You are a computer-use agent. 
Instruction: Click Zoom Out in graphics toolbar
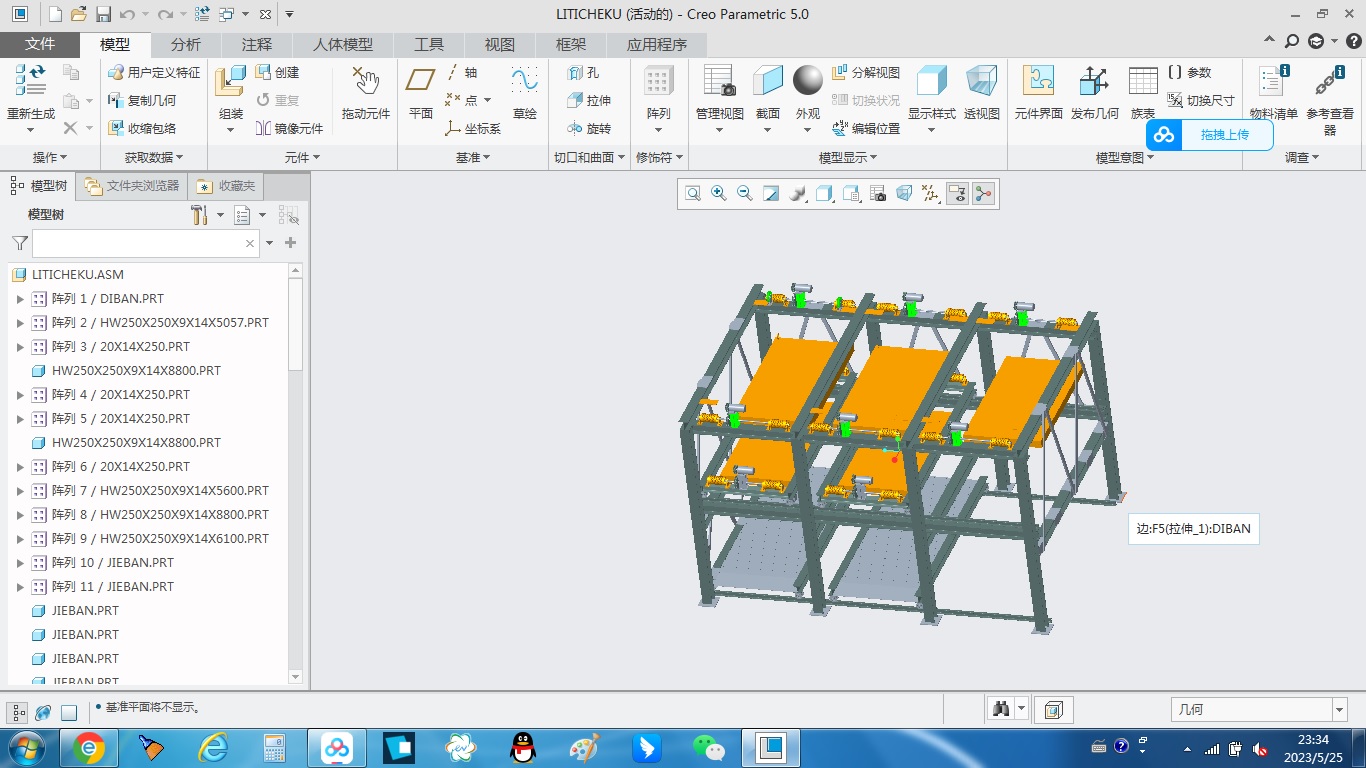[x=745, y=194]
